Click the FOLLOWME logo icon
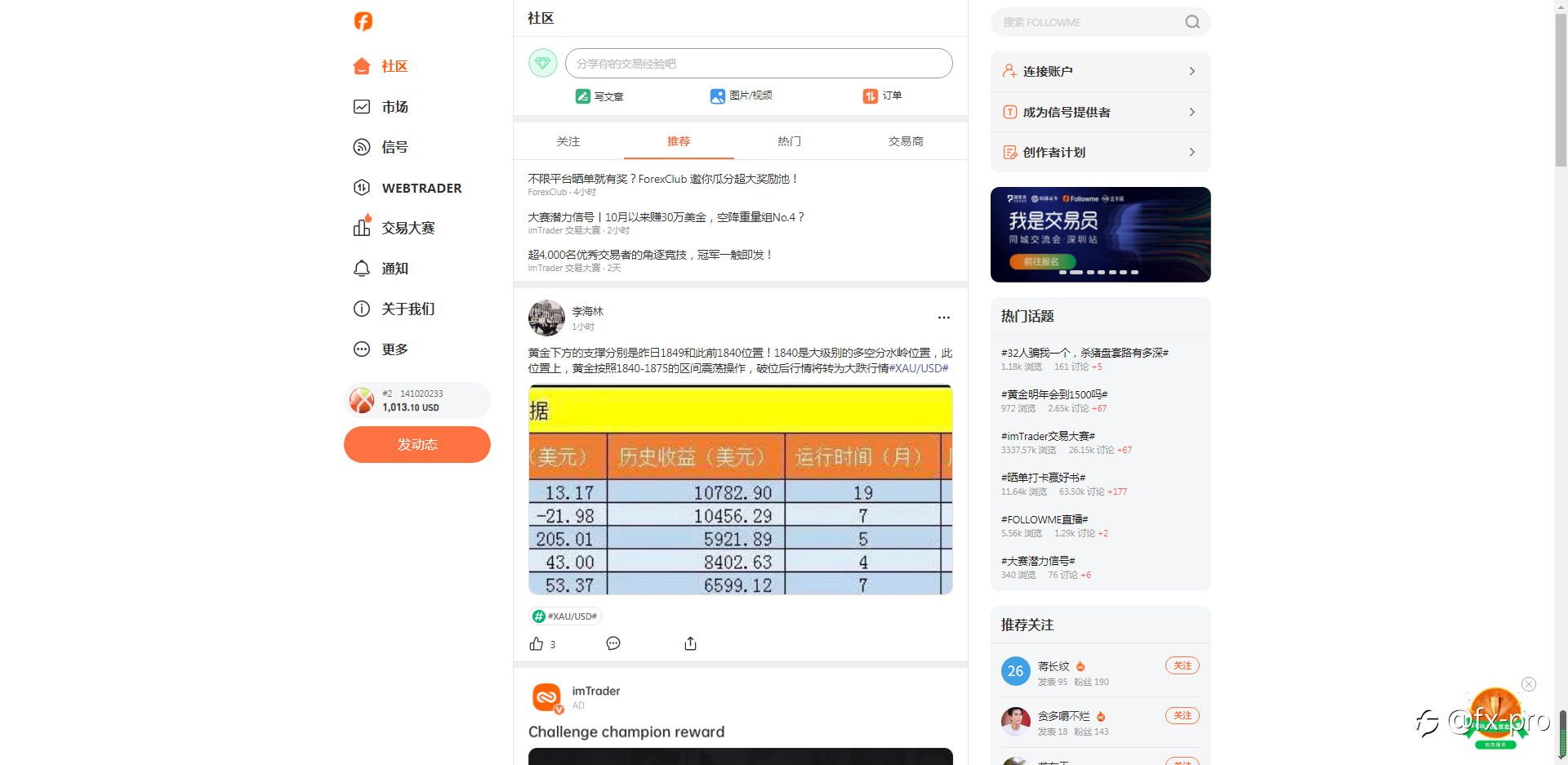 point(363,21)
